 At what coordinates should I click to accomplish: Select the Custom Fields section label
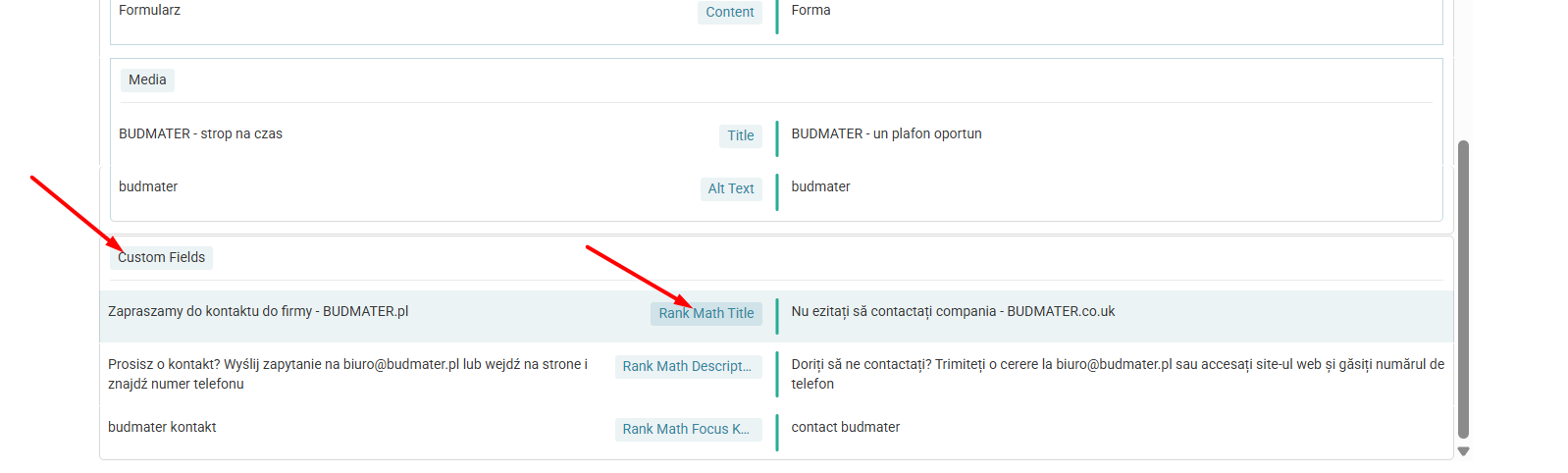pyautogui.click(x=162, y=257)
